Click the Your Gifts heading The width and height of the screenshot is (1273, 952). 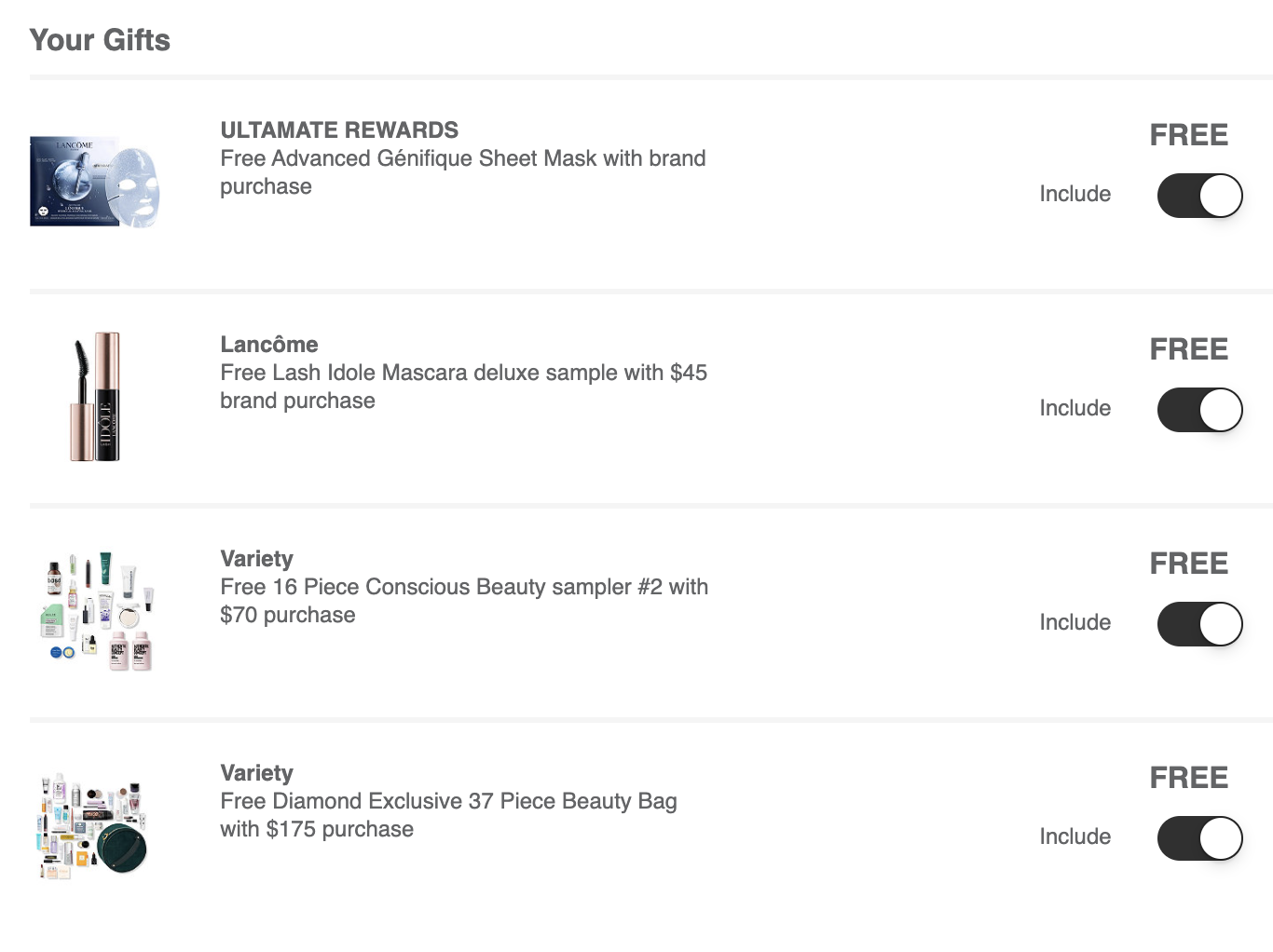(x=100, y=40)
